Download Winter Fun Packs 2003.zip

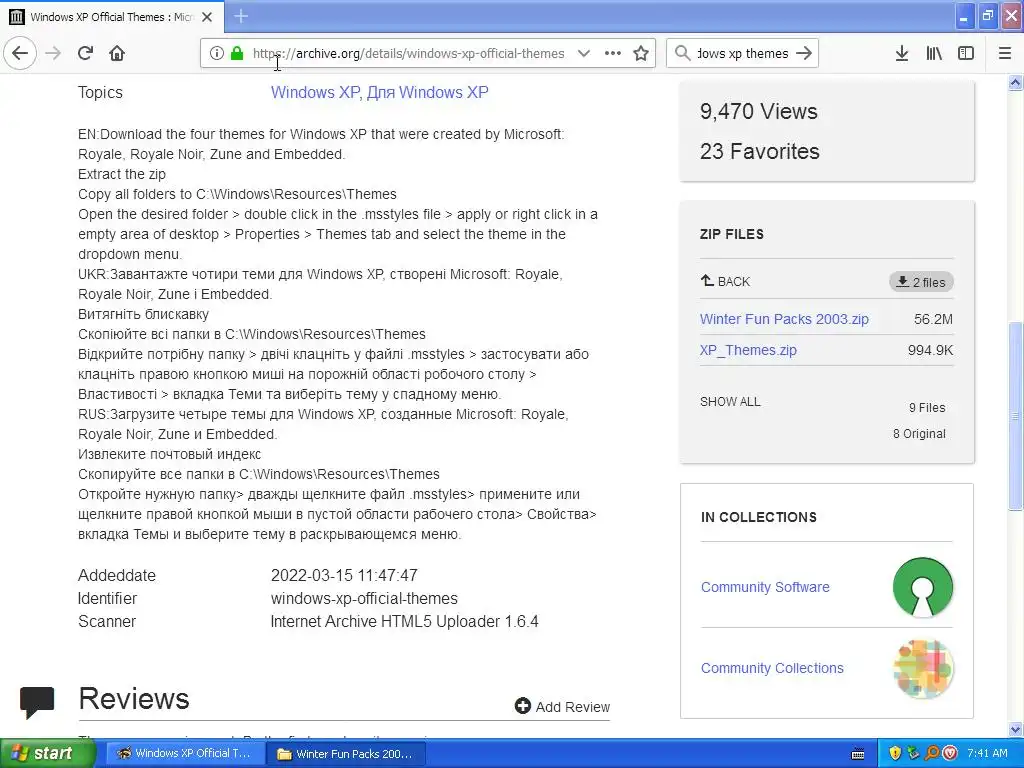(x=784, y=319)
